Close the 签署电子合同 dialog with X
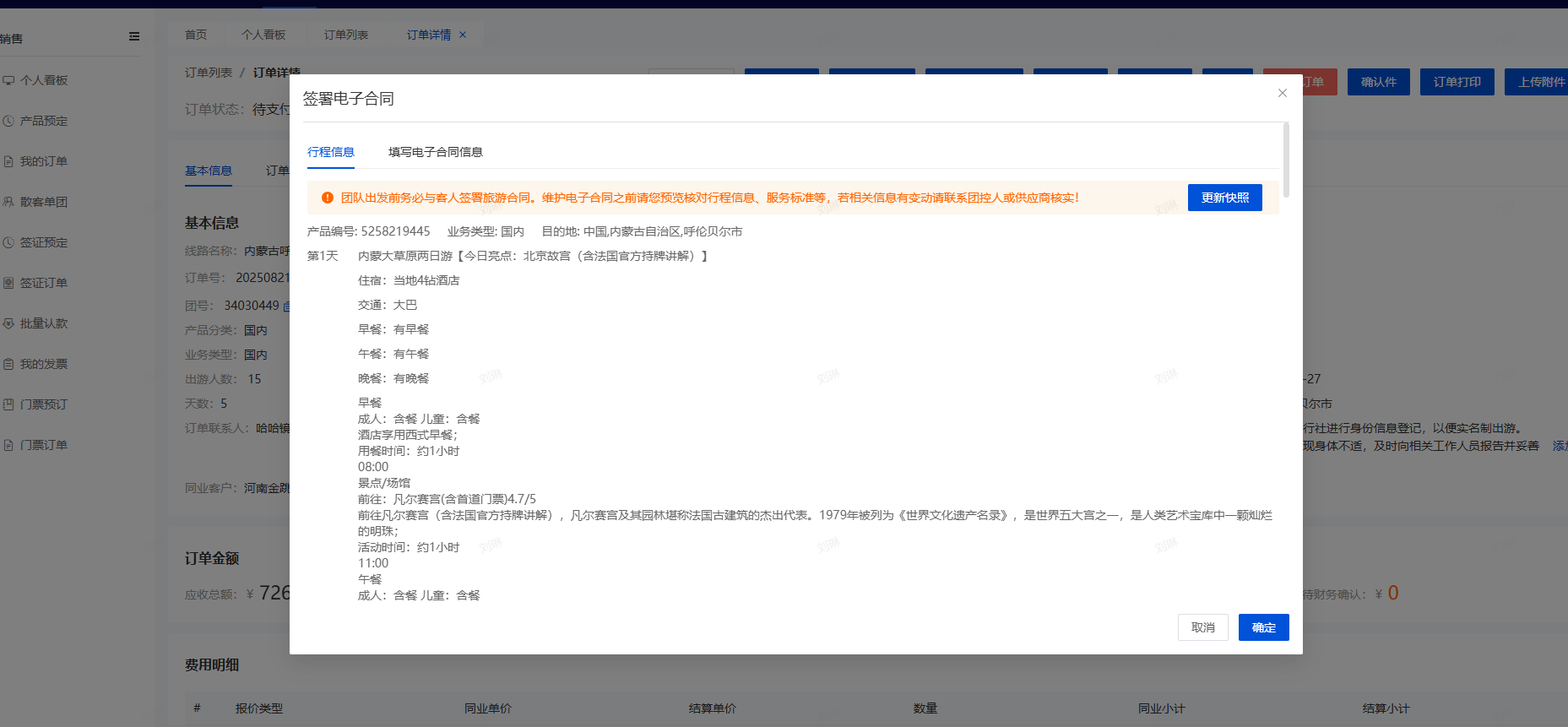The height and width of the screenshot is (727, 1568). (x=1282, y=93)
